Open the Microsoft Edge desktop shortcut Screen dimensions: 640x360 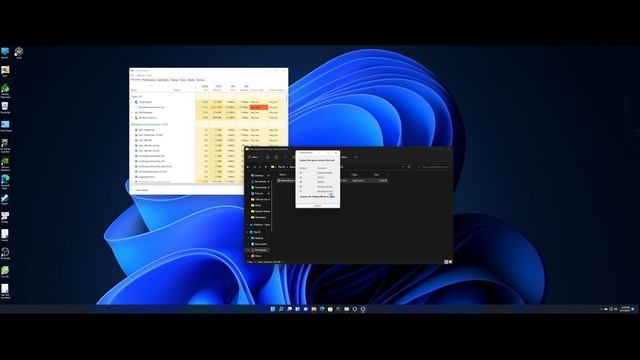5,181
